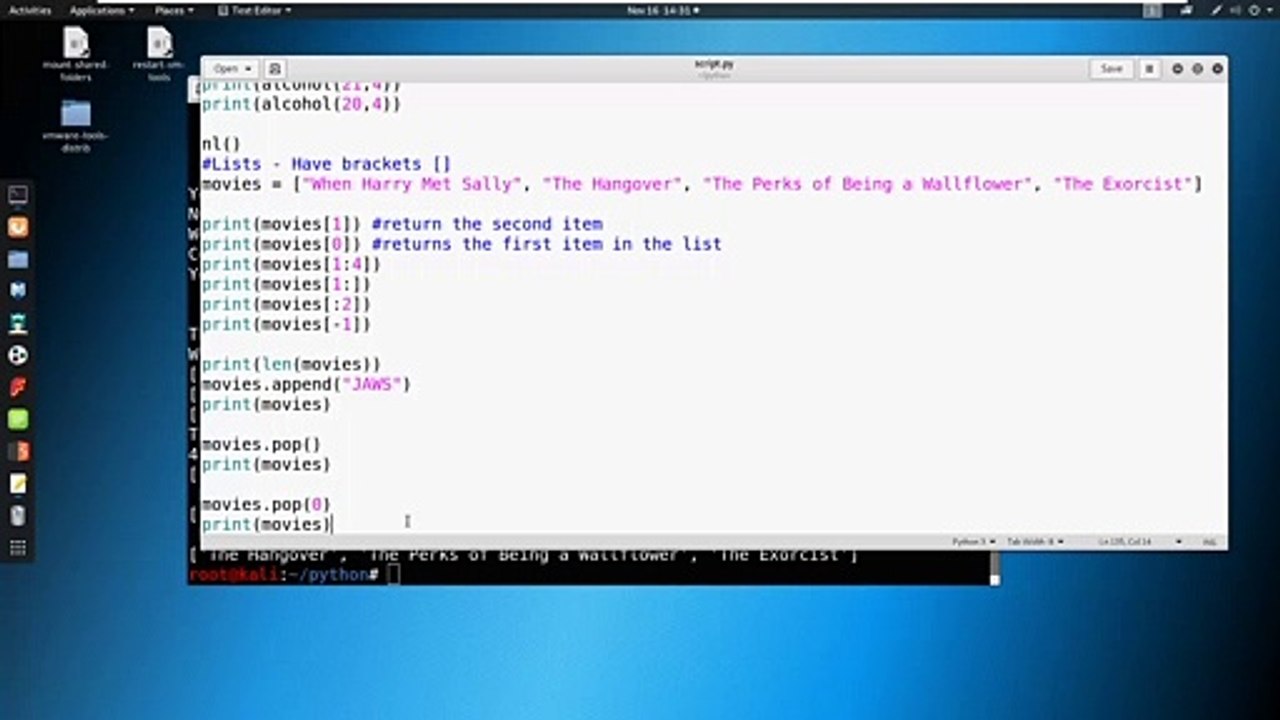Expand the Open recent files arrow

[x=249, y=69]
